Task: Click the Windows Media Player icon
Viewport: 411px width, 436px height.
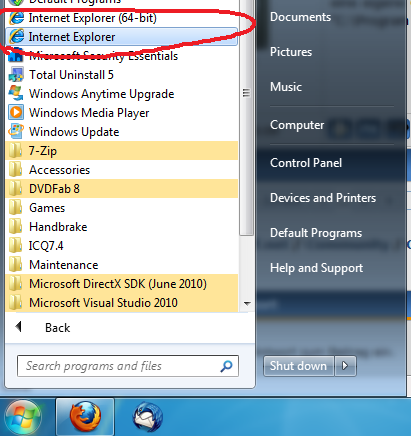Action: (x=16, y=113)
